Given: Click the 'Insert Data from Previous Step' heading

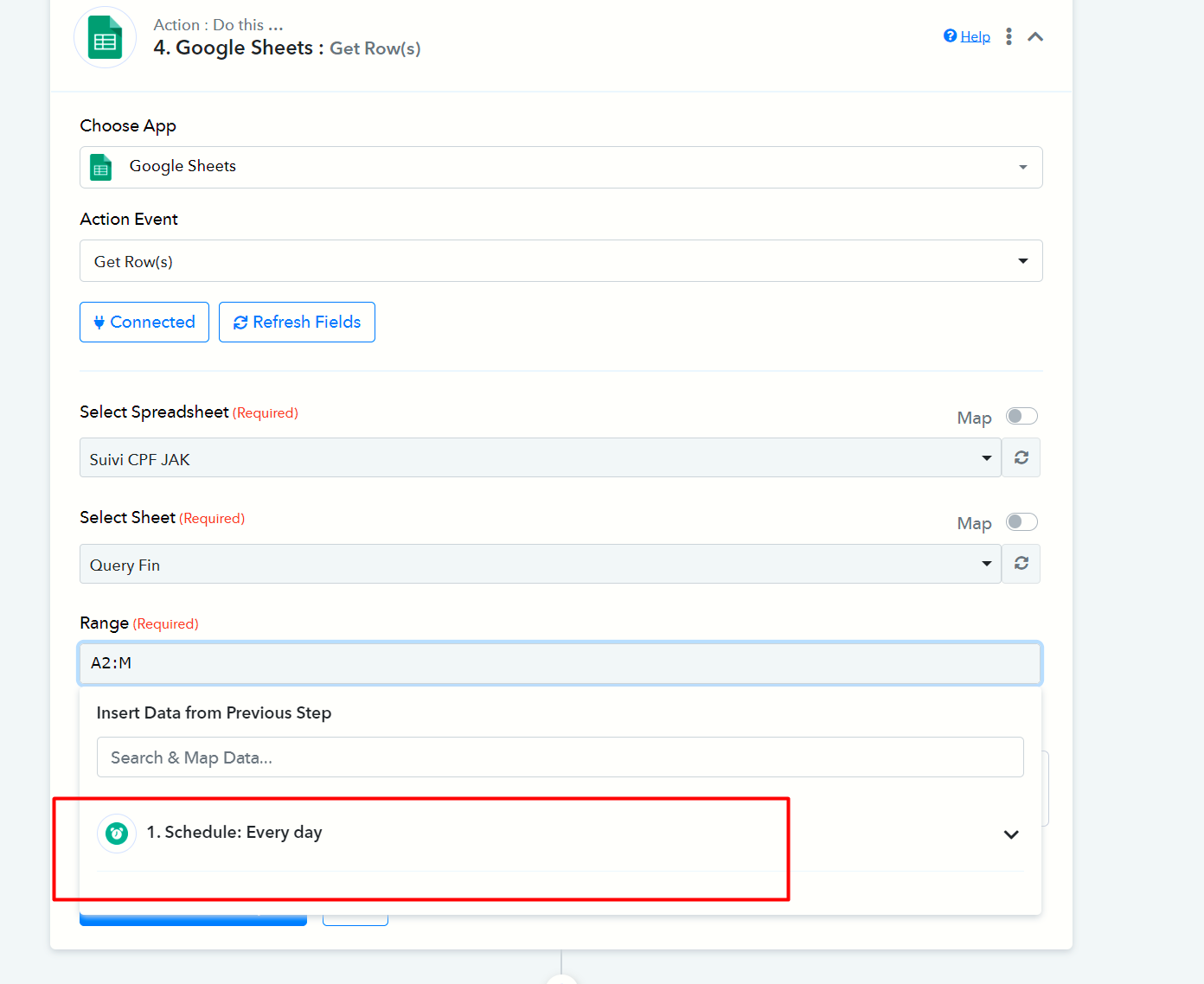Looking at the screenshot, I should click(215, 712).
